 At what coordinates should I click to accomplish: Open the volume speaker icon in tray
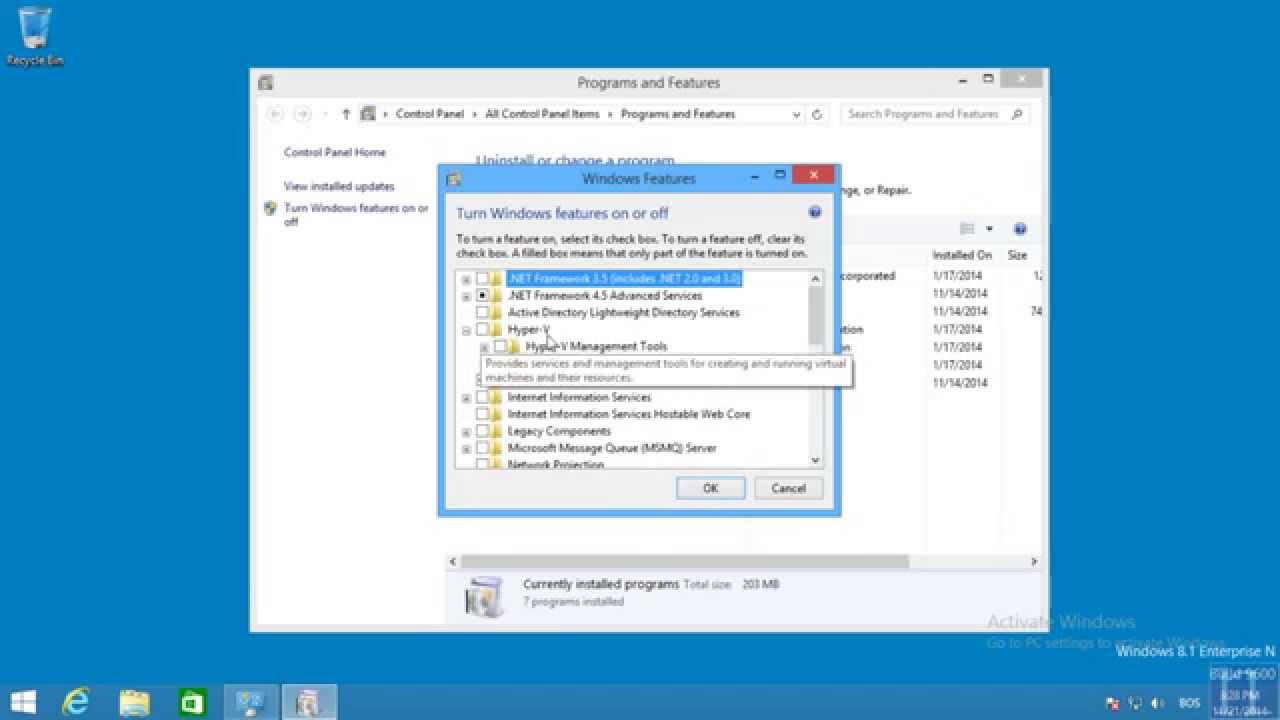1157,703
